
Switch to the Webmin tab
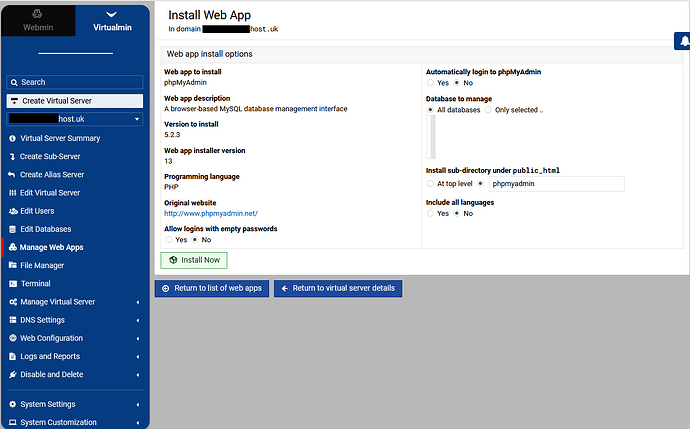pyautogui.click(x=38, y=21)
